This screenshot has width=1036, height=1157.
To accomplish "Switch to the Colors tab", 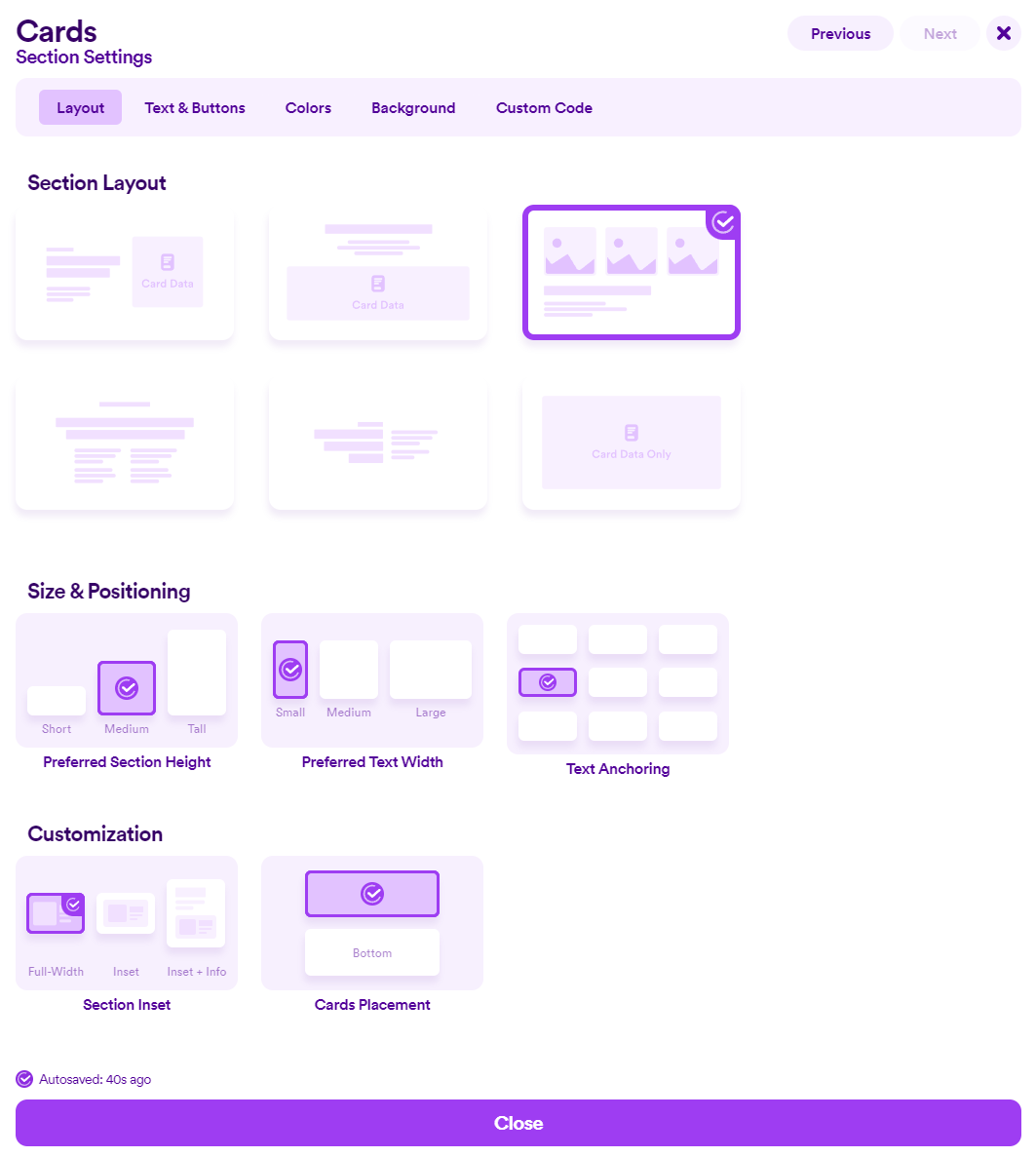I will click(308, 107).
